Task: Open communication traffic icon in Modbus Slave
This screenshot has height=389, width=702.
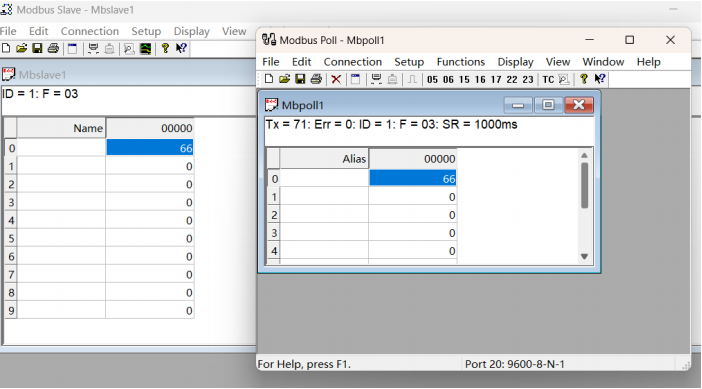Action: click(129, 48)
